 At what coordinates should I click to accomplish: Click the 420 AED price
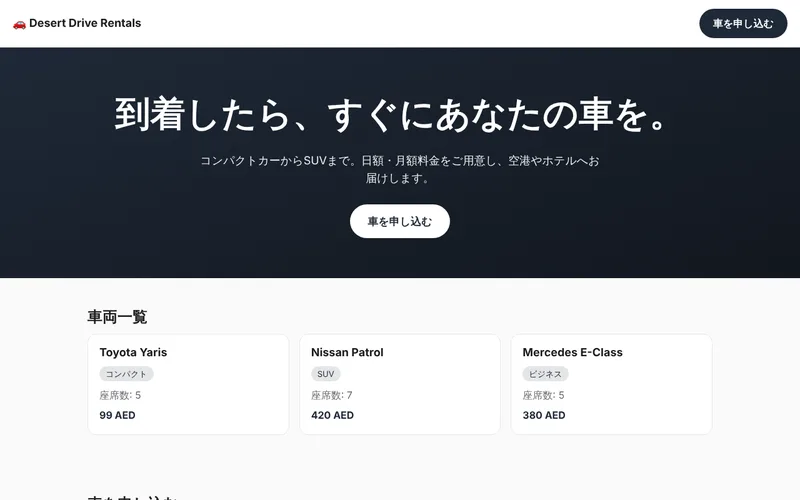(x=332, y=415)
